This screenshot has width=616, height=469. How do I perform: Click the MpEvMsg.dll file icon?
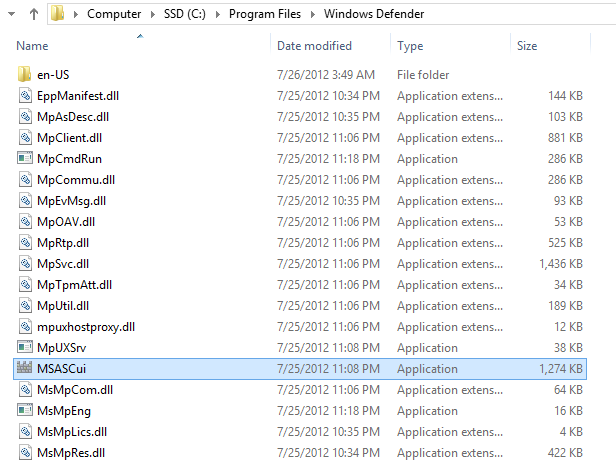(25, 200)
